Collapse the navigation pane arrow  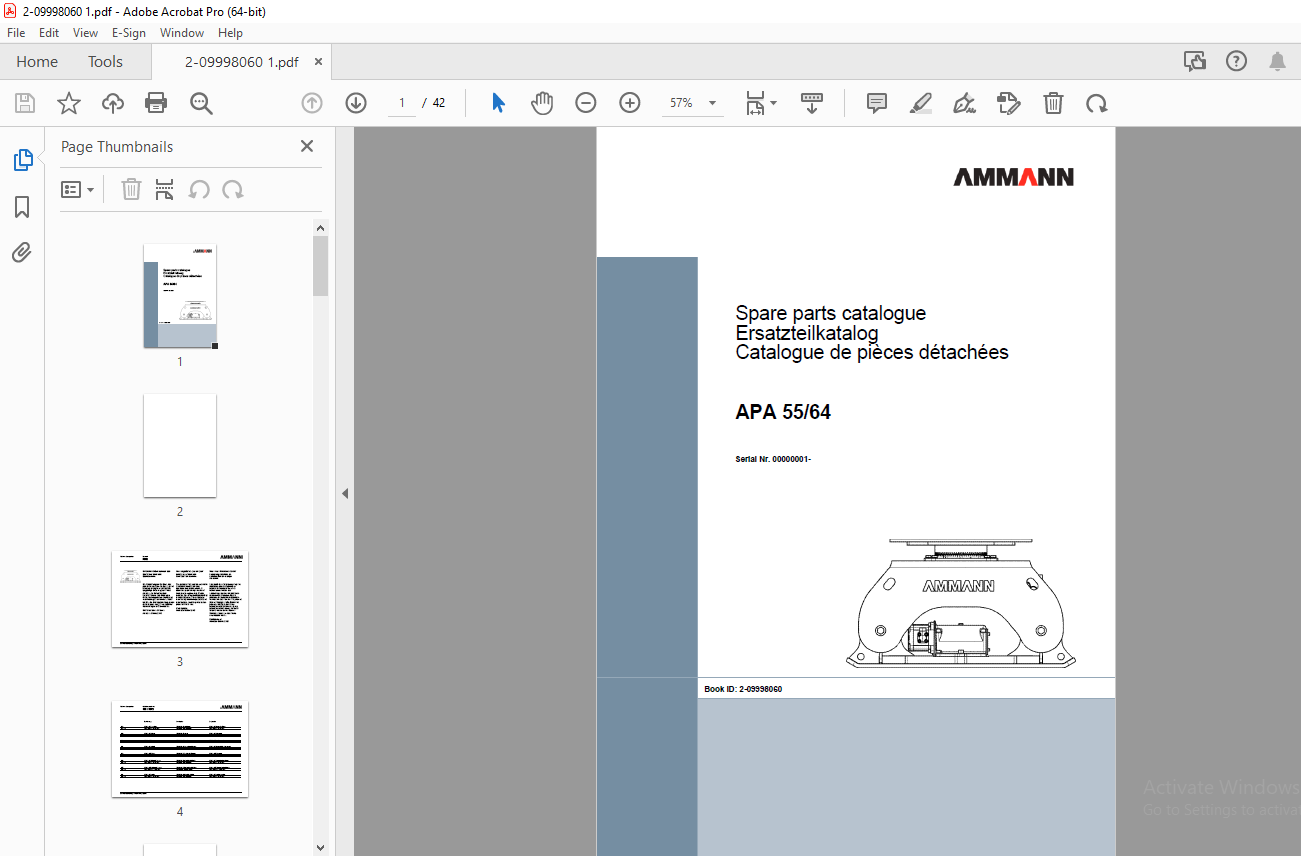[x=345, y=493]
